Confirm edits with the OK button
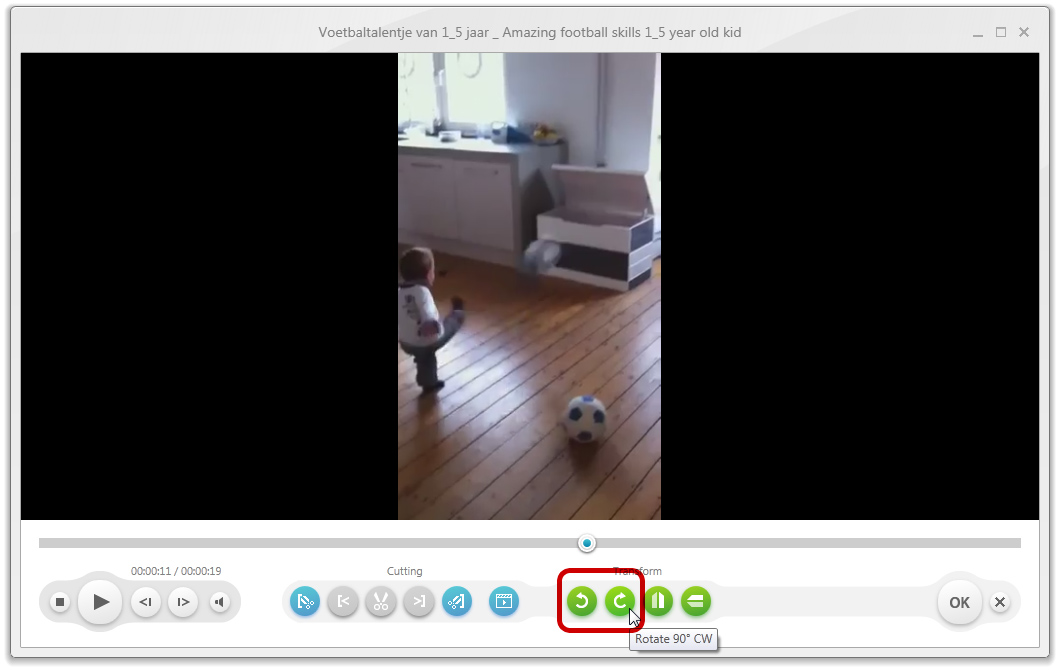Screen dimensions: 1060x670 point(959,602)
